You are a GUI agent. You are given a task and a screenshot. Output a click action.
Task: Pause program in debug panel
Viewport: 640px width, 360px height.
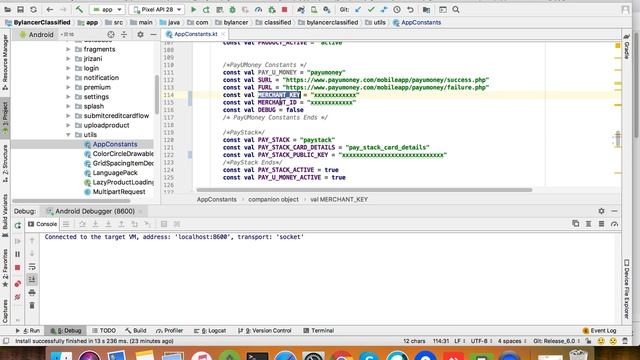point(18,254)
